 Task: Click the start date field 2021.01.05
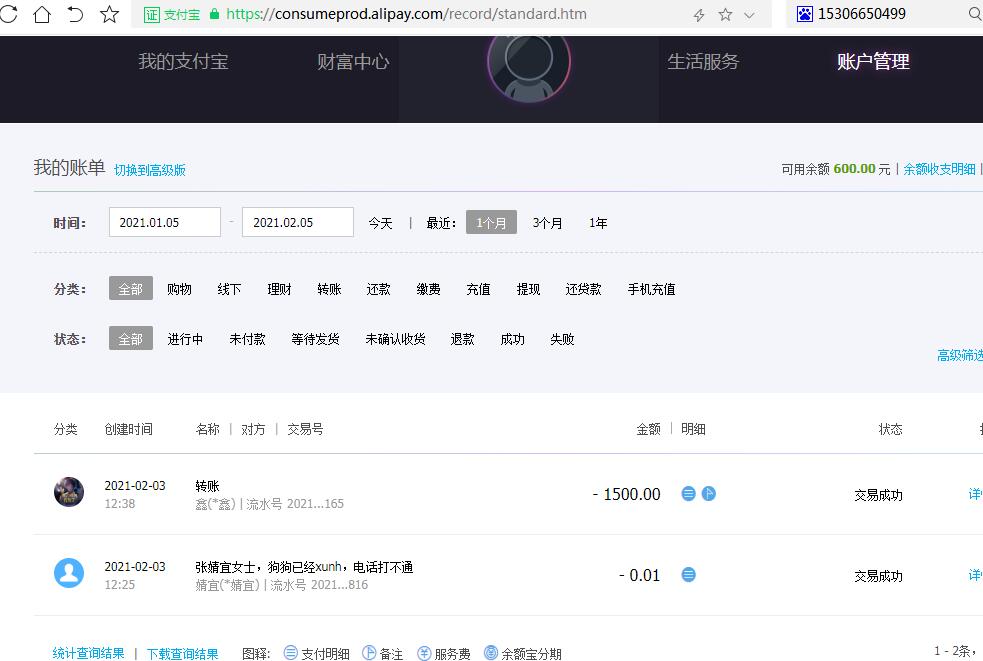coord(165,222)
